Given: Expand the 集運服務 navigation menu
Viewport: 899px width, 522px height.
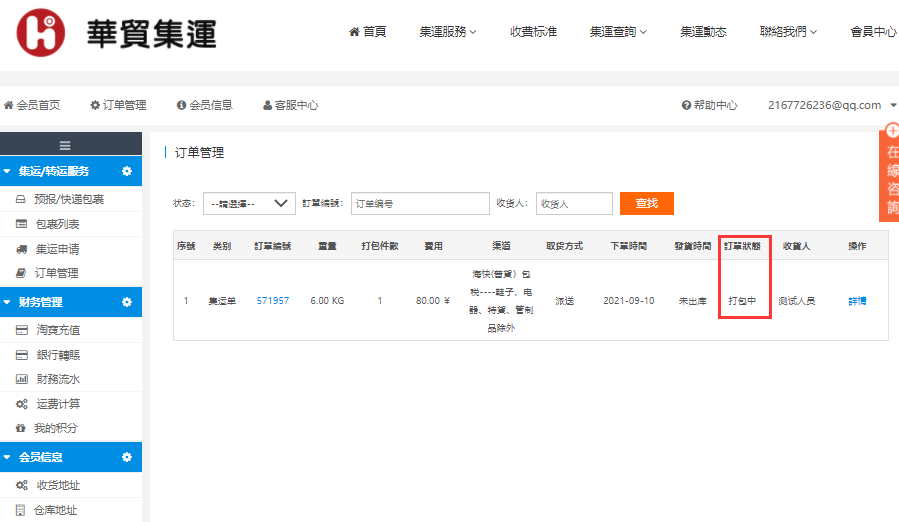Looking at the screenshot, I should (447, 32).
